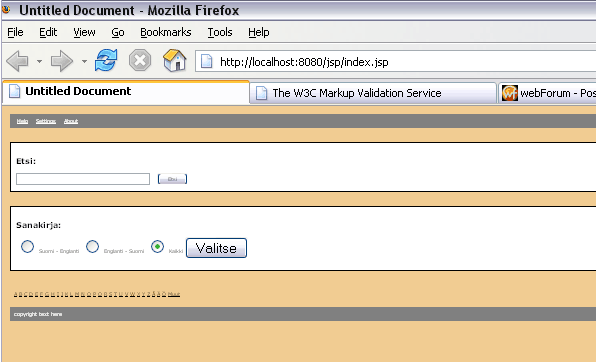Click the Stop loading icon
596x362 pixels.
(140, 60)
